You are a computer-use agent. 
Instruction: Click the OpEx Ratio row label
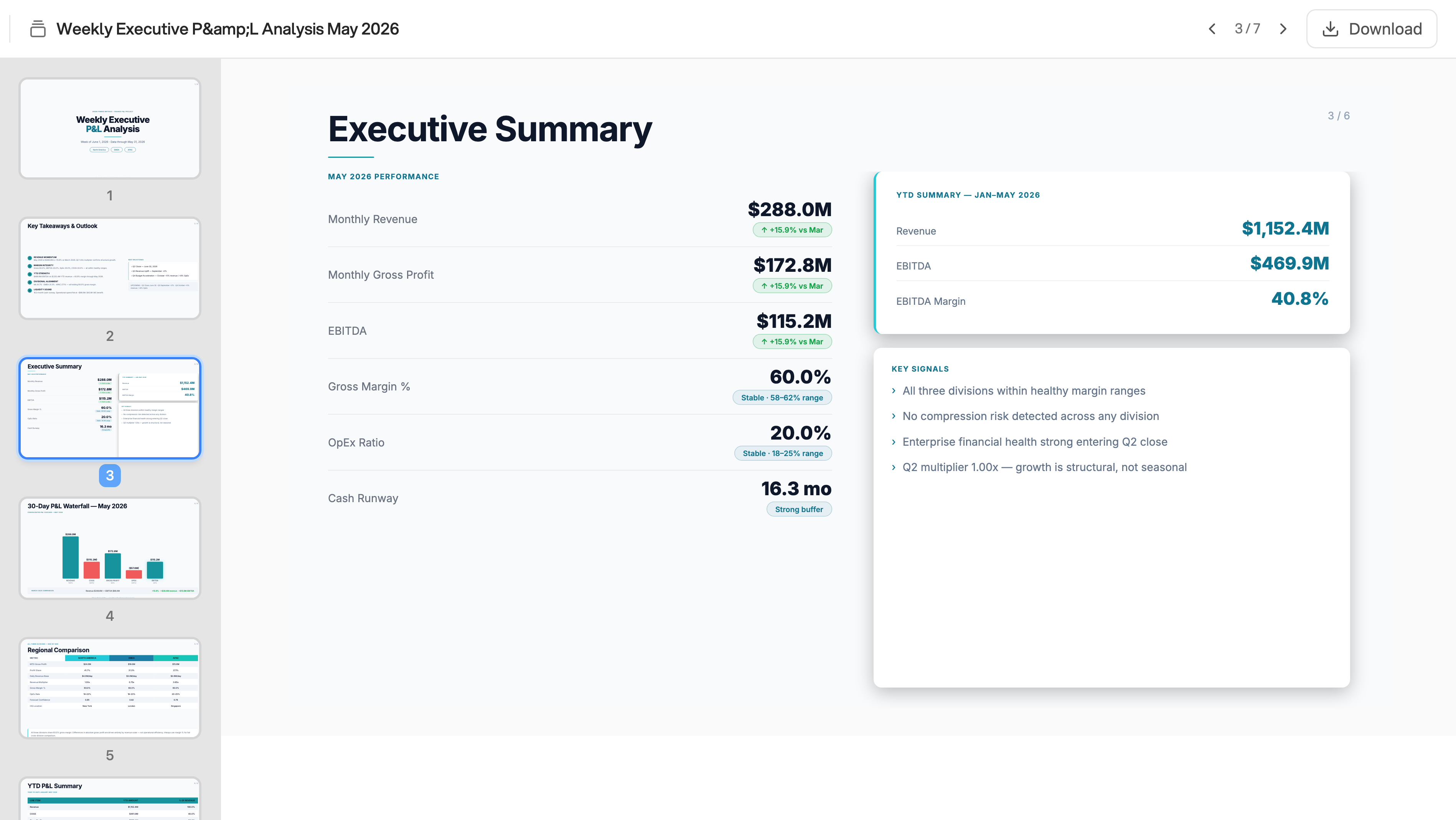tap(356, 443)
